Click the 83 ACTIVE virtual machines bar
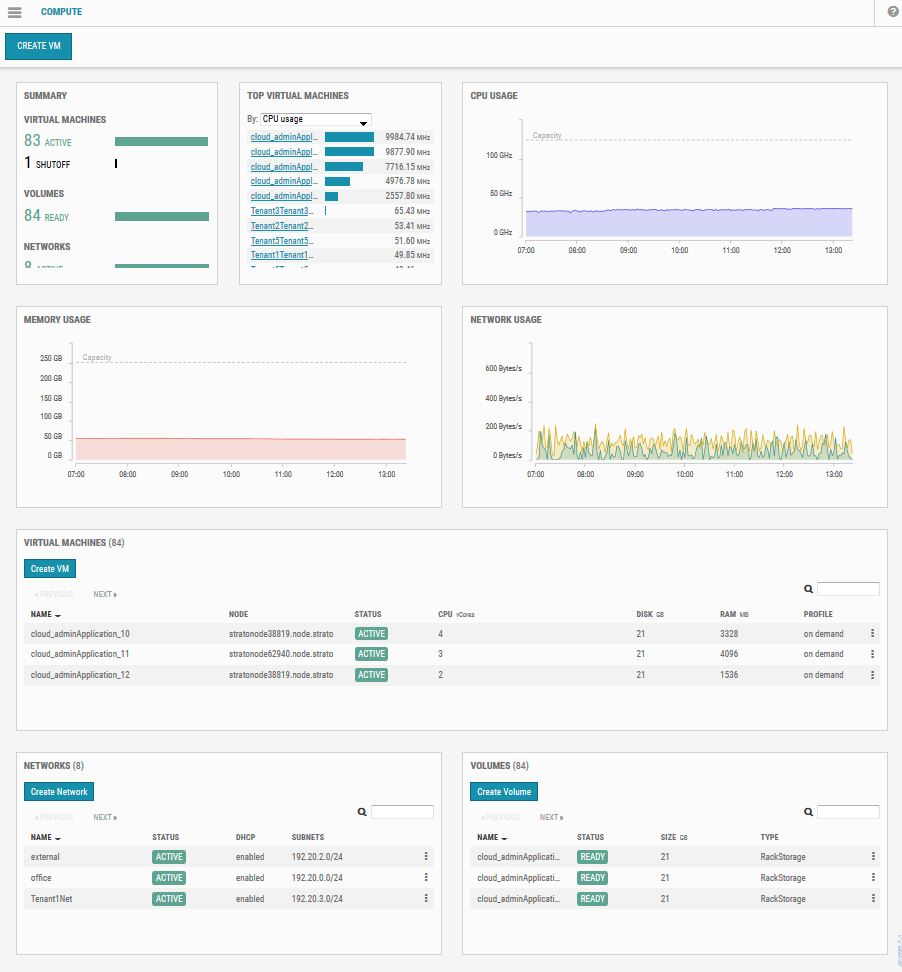 point(161,142)
